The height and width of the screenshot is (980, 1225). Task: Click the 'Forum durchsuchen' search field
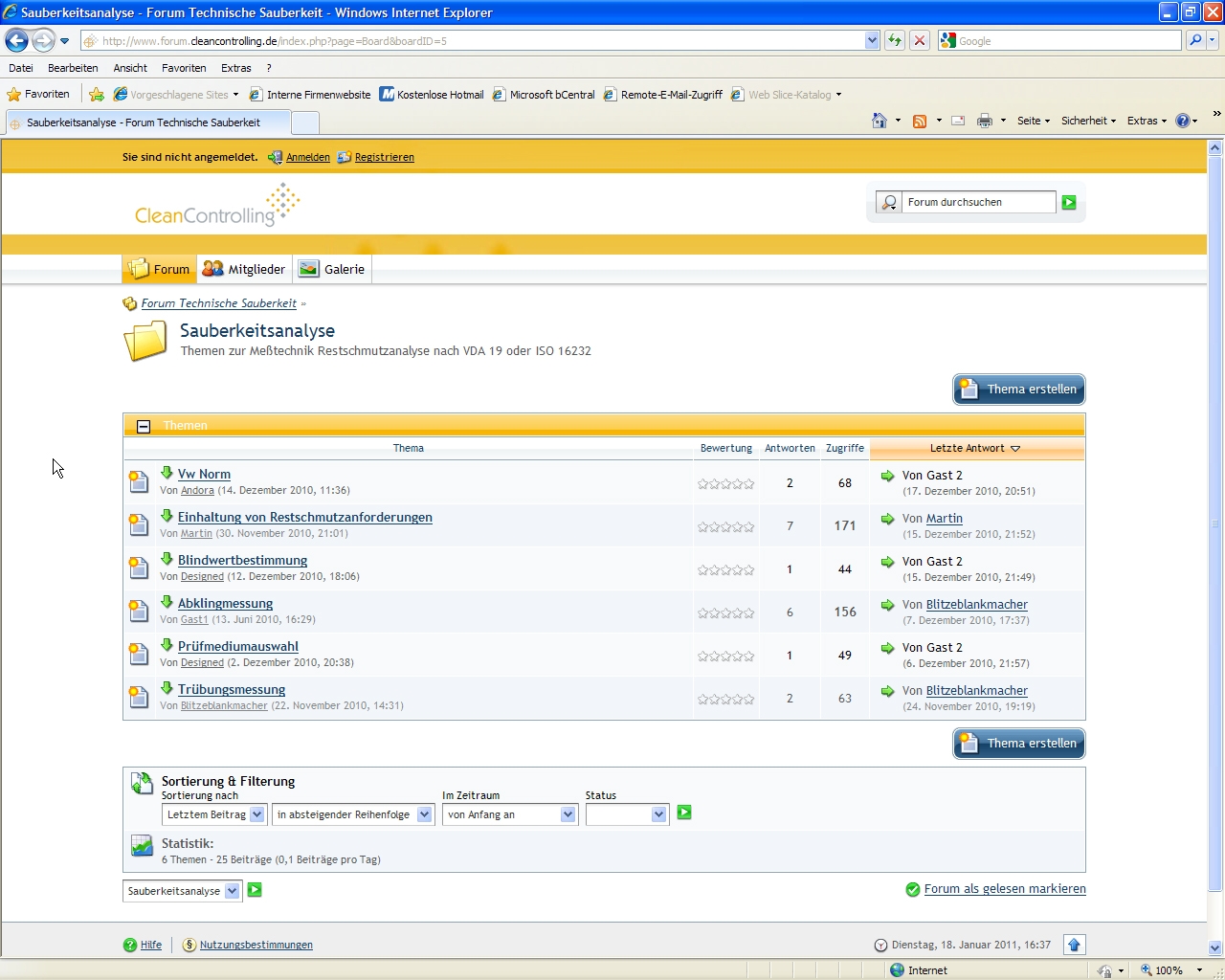point(978,203)
